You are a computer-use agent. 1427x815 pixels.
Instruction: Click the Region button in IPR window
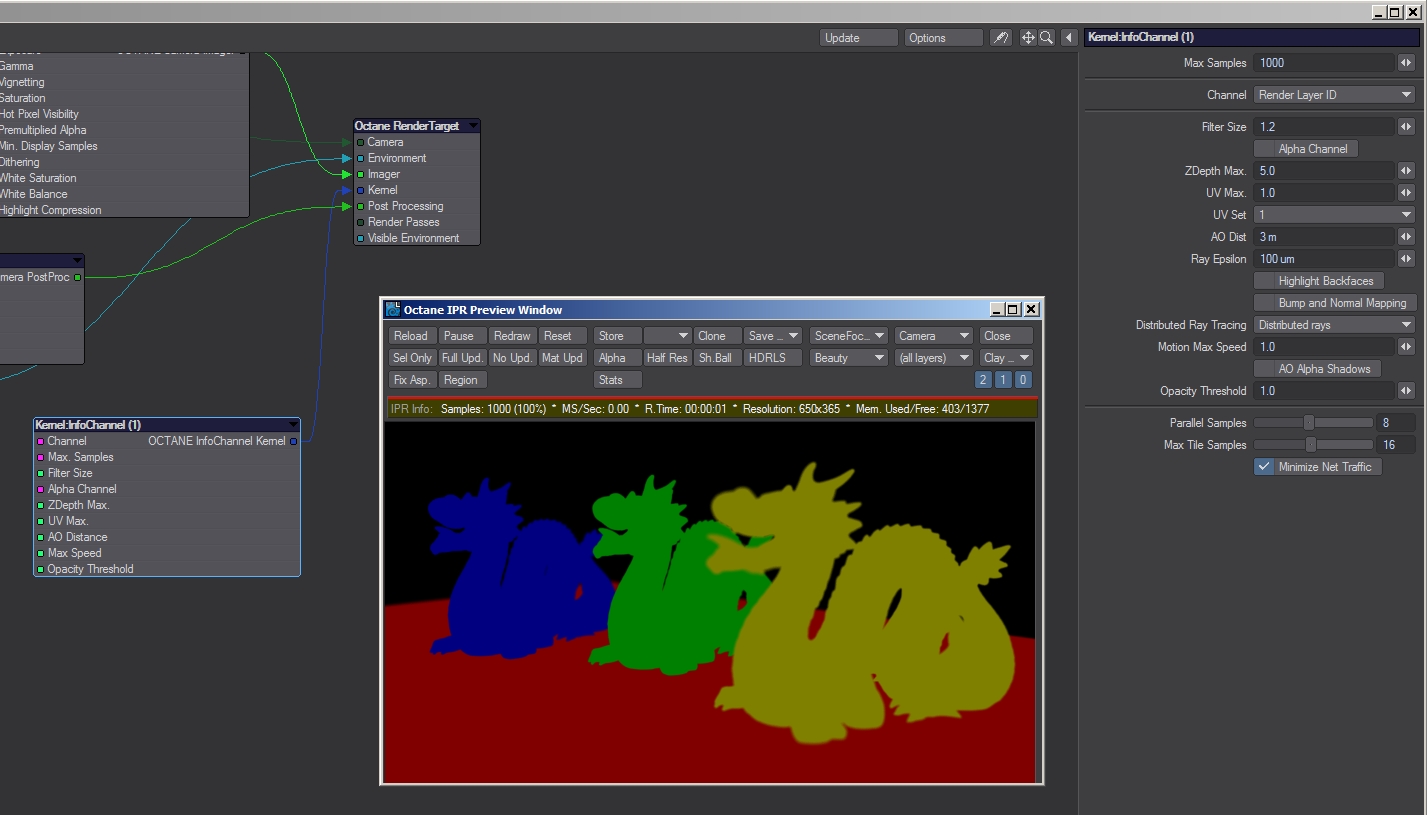(463, 380)
